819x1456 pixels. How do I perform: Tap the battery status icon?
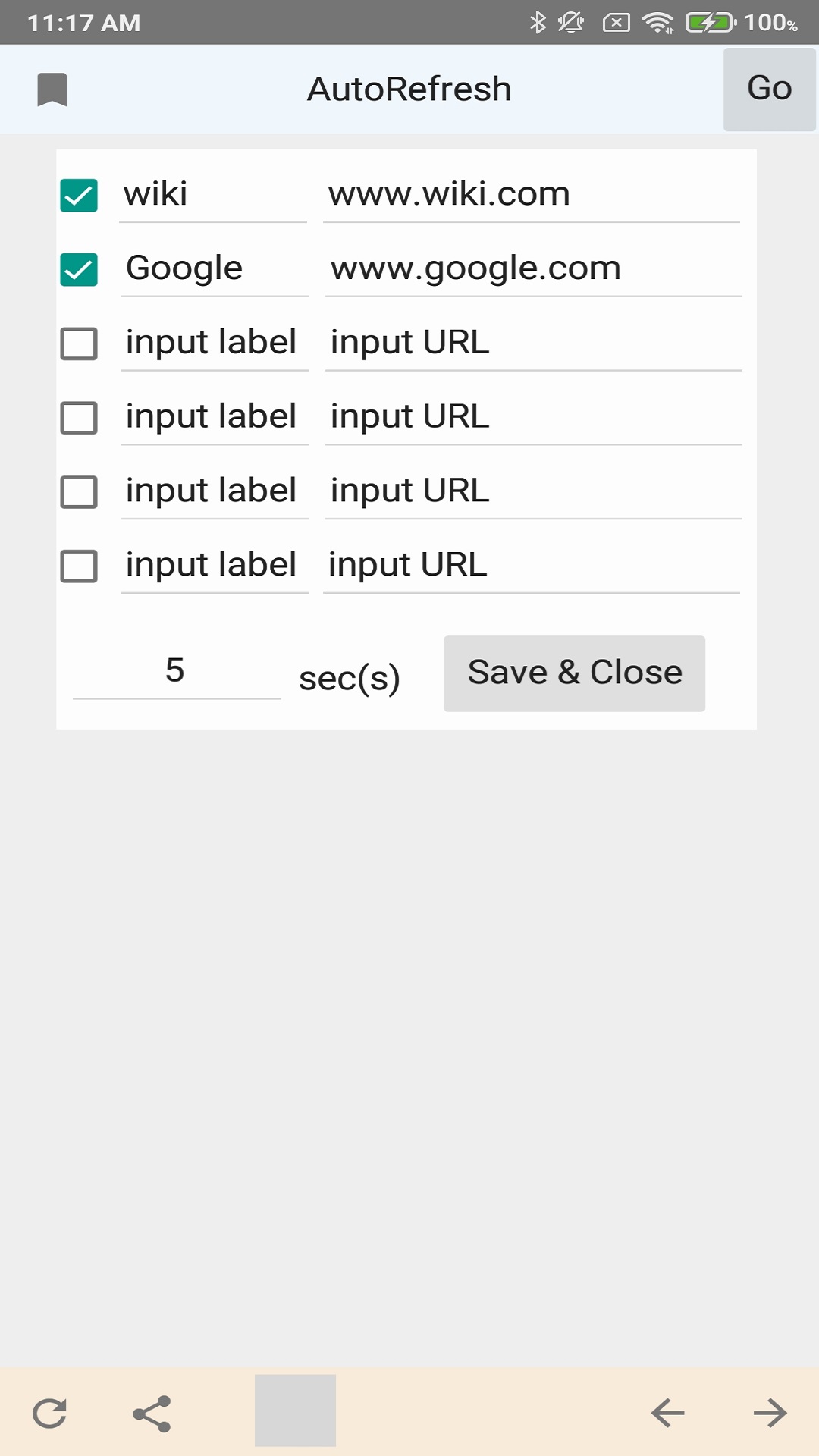coord(711,23)
